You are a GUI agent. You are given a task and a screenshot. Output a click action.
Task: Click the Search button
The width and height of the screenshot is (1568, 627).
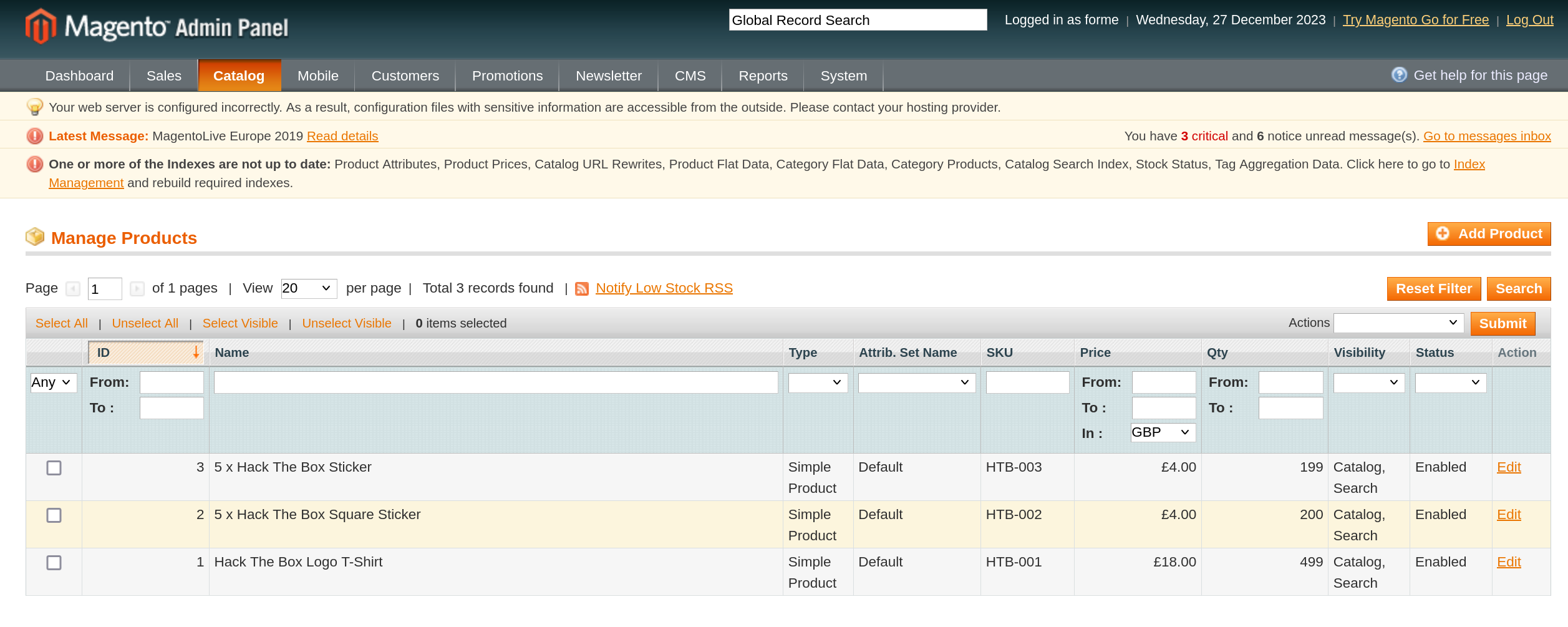click(x=1519, y=289)
